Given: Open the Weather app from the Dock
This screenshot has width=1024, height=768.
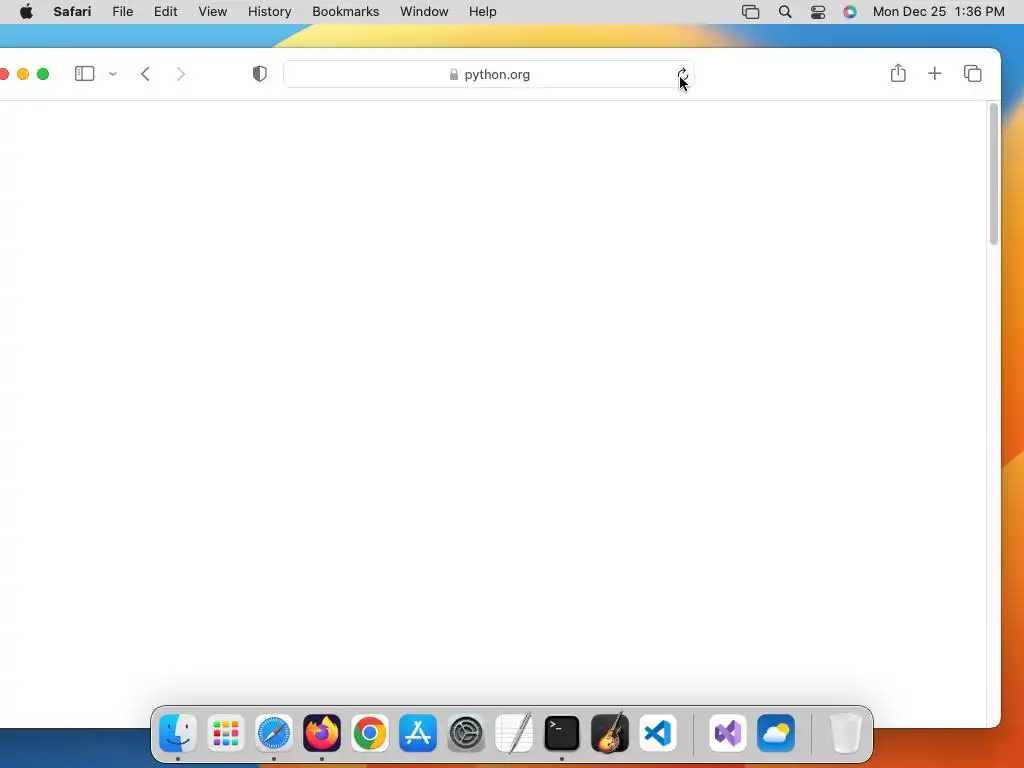Looking at the screenshot, I should tap(776, 733).
